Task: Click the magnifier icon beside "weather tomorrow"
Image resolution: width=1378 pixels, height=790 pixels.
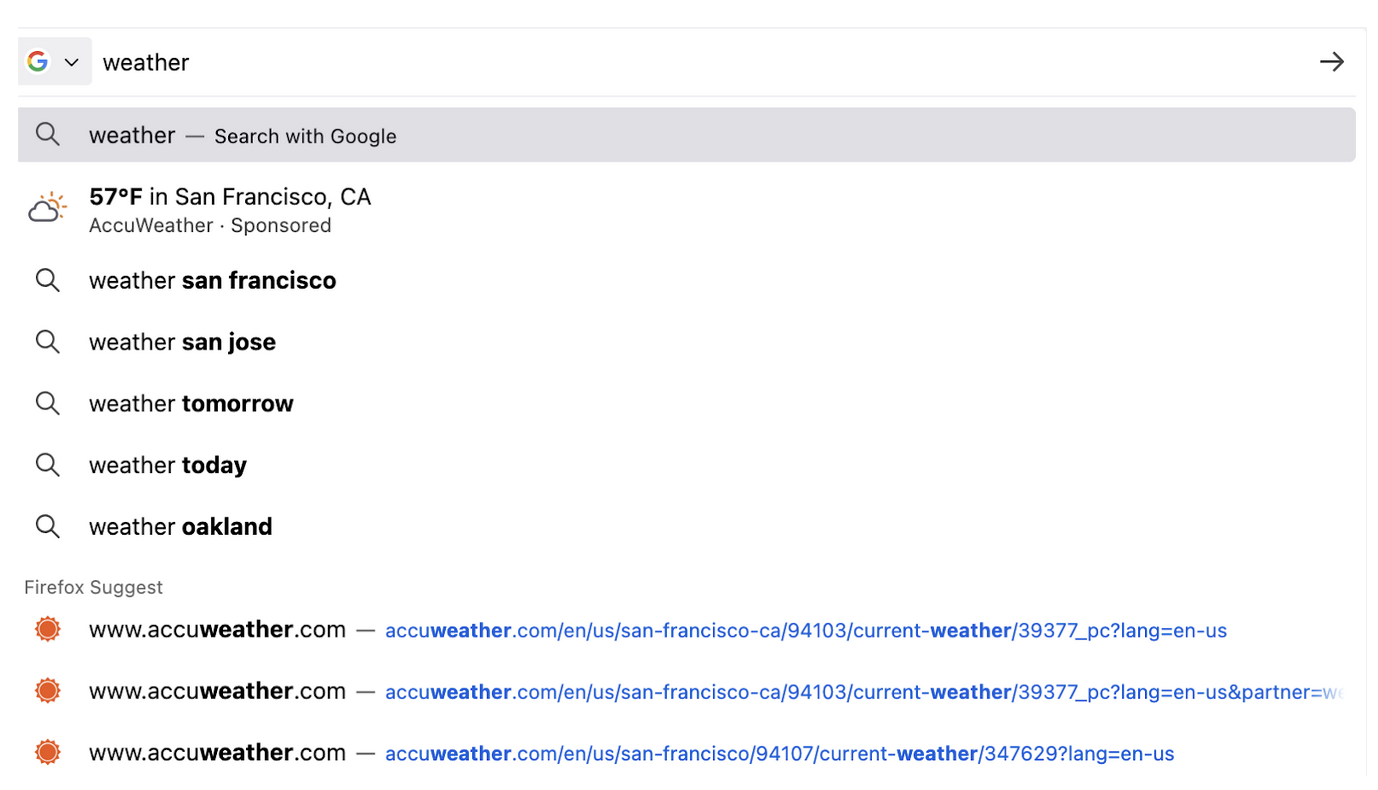Action: [47, 403]
